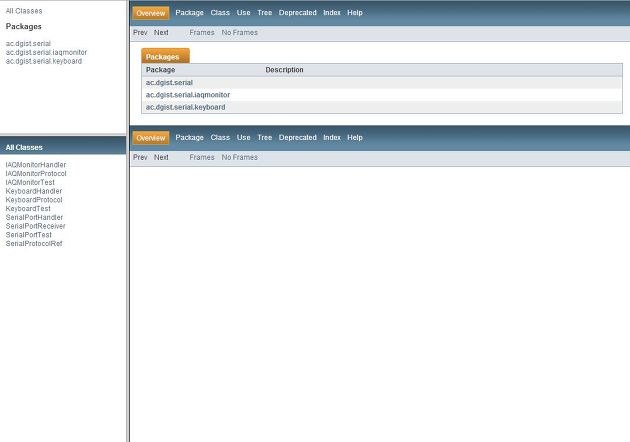
Task: Select Index in top navigation bar
Action: point(332,13)
